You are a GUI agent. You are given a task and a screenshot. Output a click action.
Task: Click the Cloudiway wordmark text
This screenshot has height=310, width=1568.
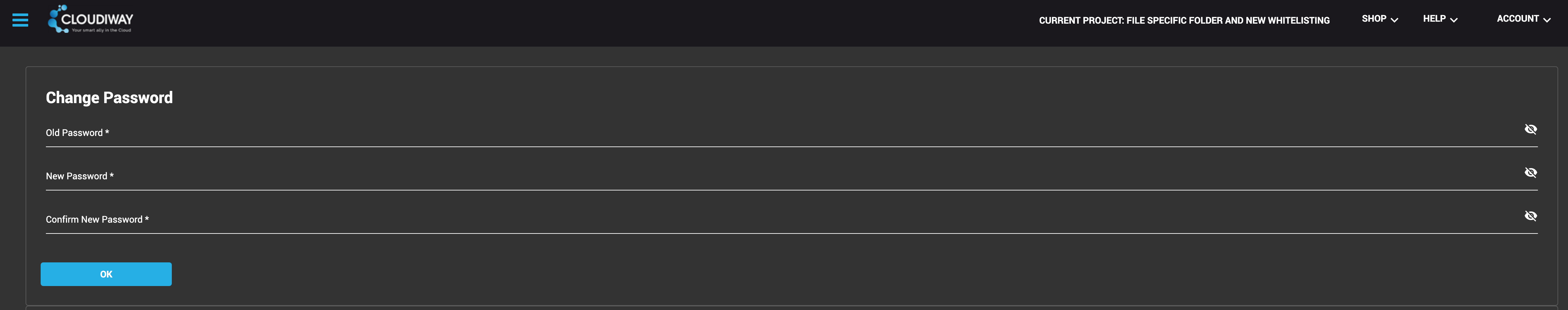97,19
